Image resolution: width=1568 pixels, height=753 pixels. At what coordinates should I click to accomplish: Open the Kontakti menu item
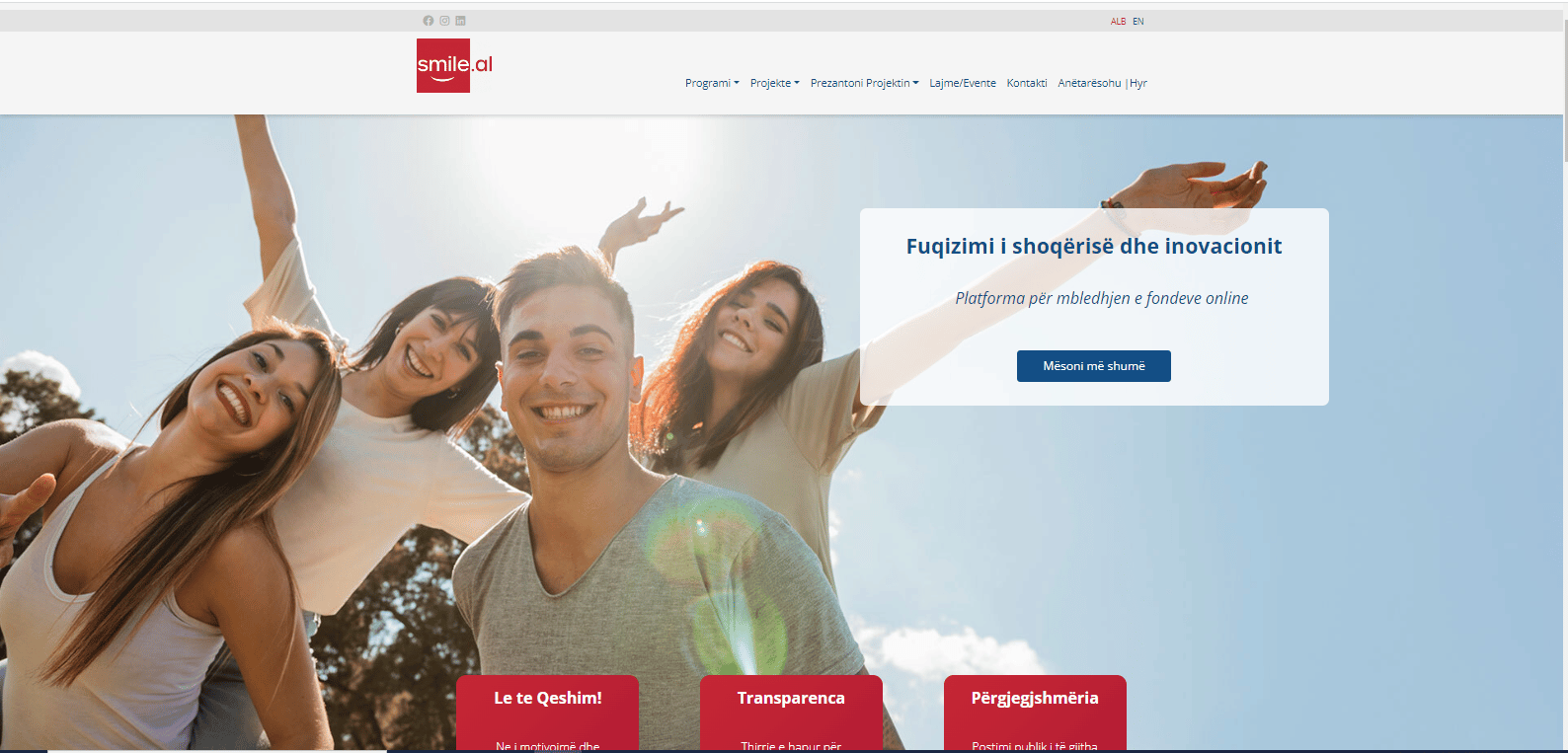(1027, 83)
